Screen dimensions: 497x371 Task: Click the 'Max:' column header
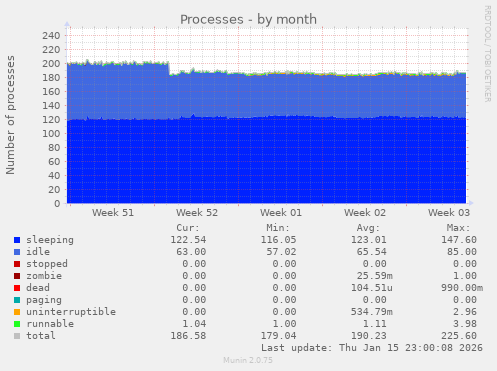click(458, 228)
